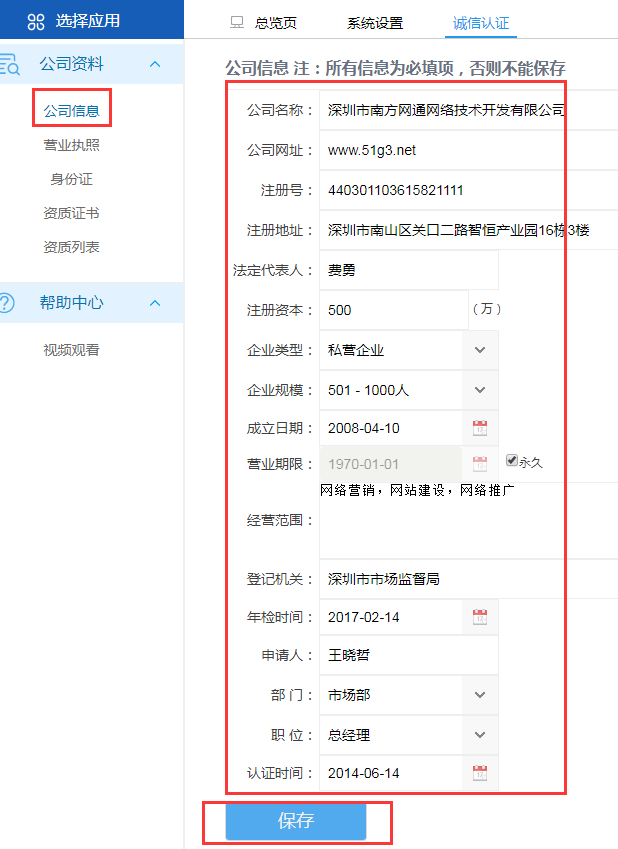Click the 公司网址 input field
618x849 pixels.
coord(469,150)
